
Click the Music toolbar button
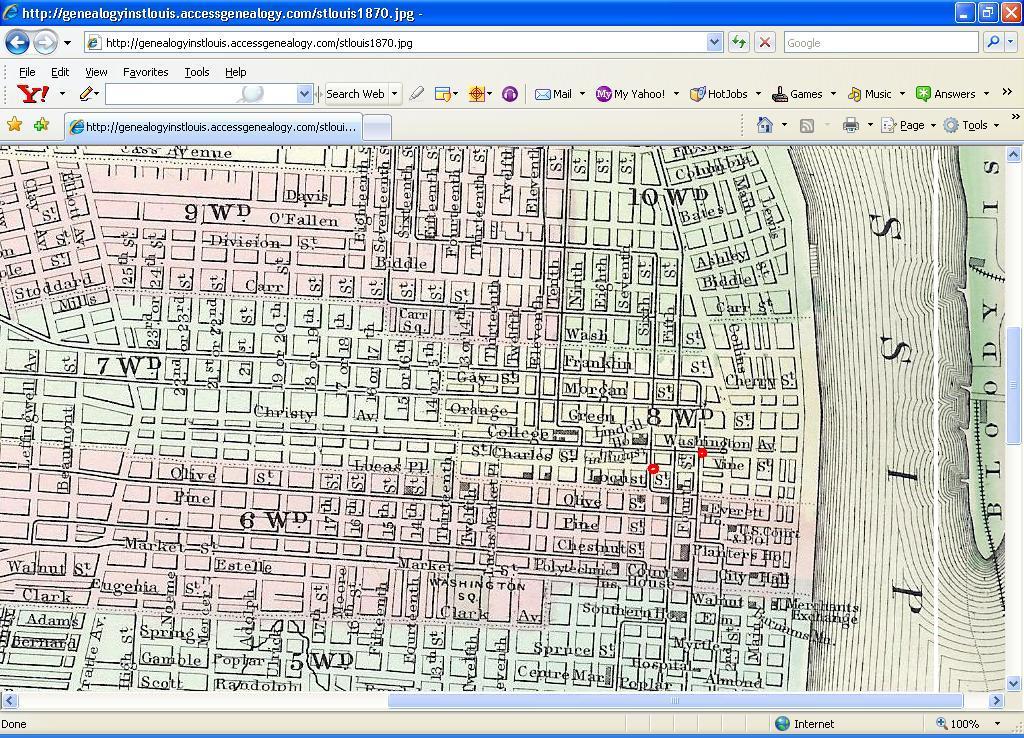870,94
